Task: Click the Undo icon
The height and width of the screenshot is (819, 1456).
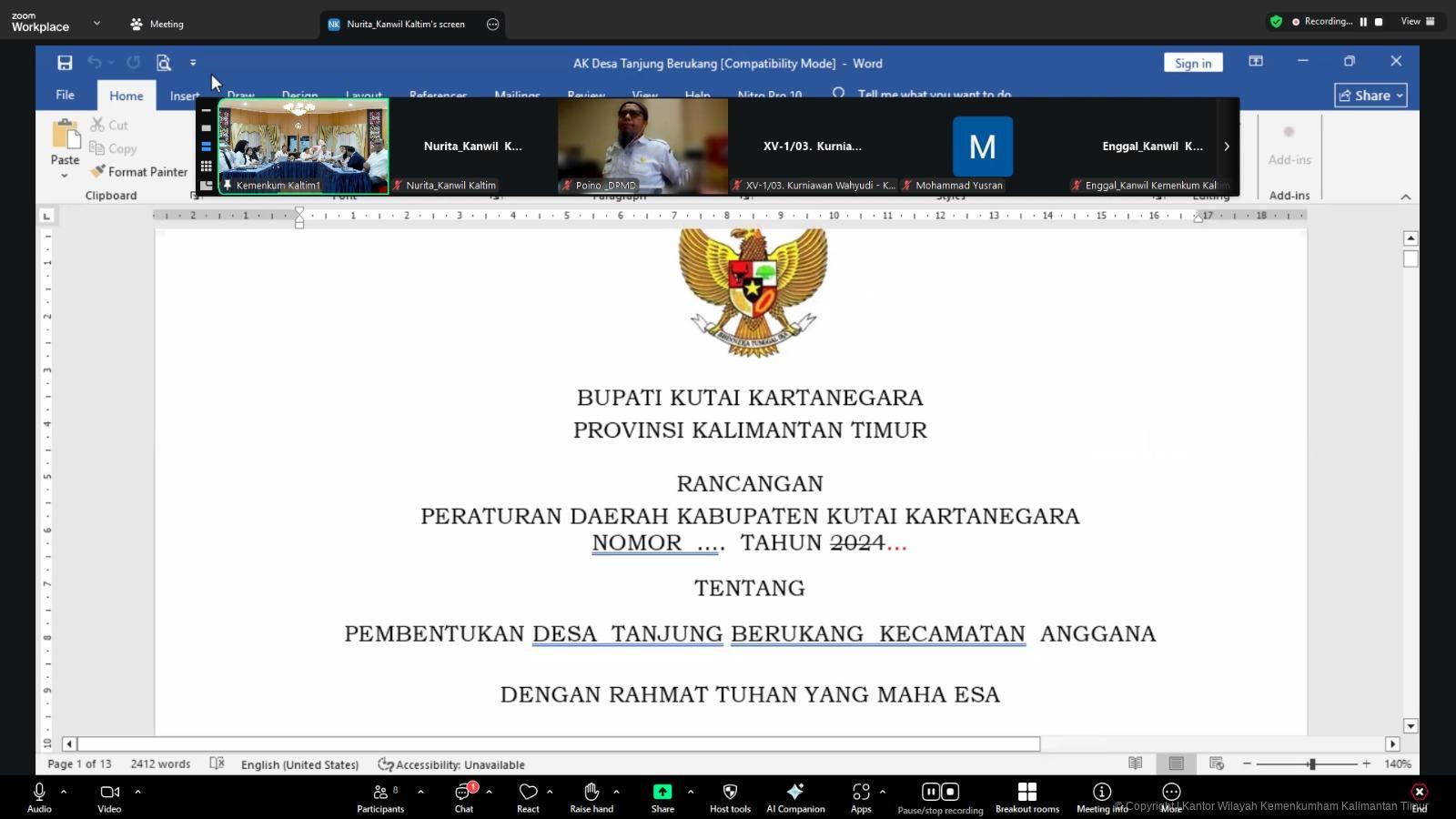Action: point(94,62)
